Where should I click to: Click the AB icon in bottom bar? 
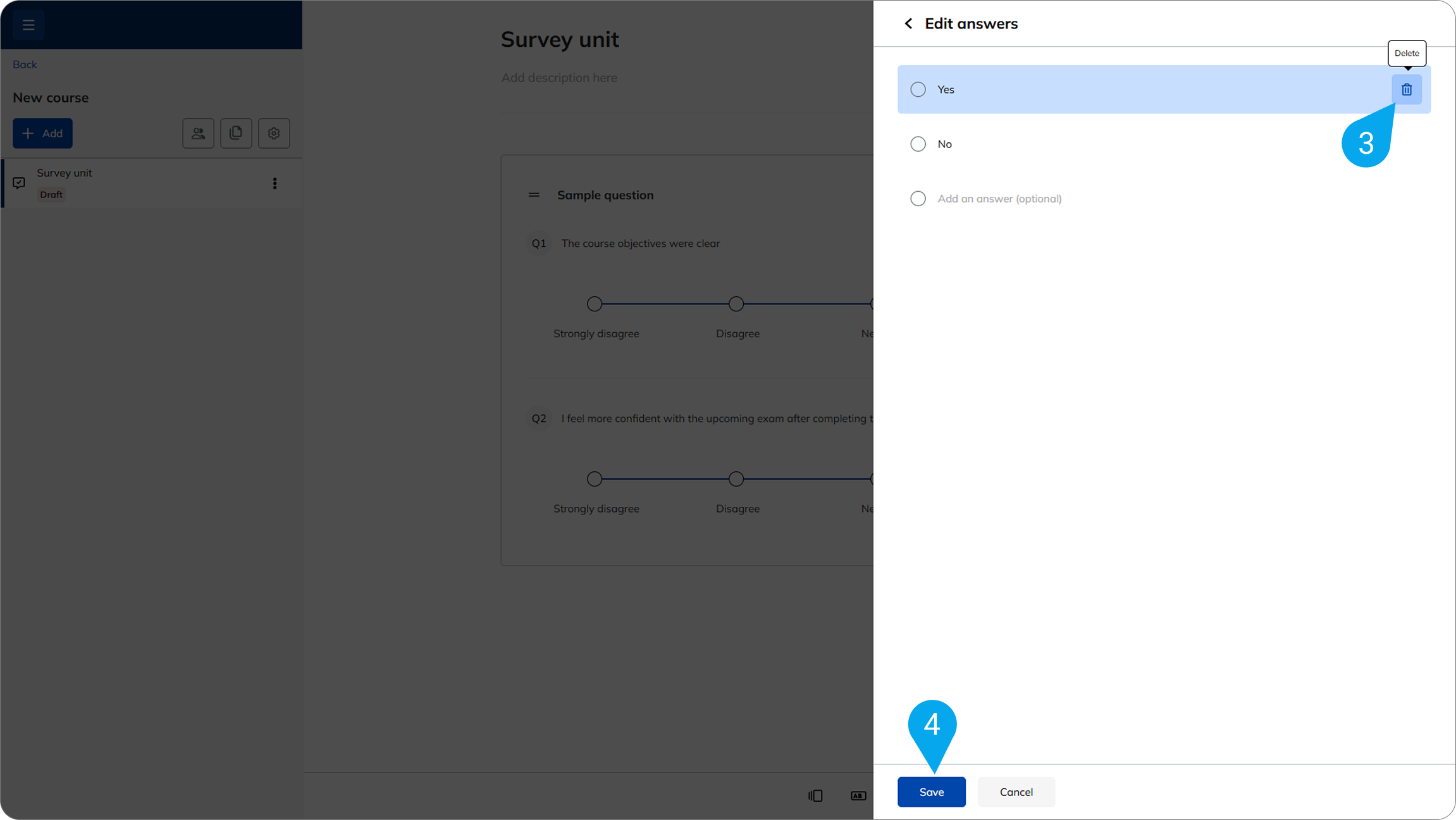pyautogui.click(x=858, y=795)
